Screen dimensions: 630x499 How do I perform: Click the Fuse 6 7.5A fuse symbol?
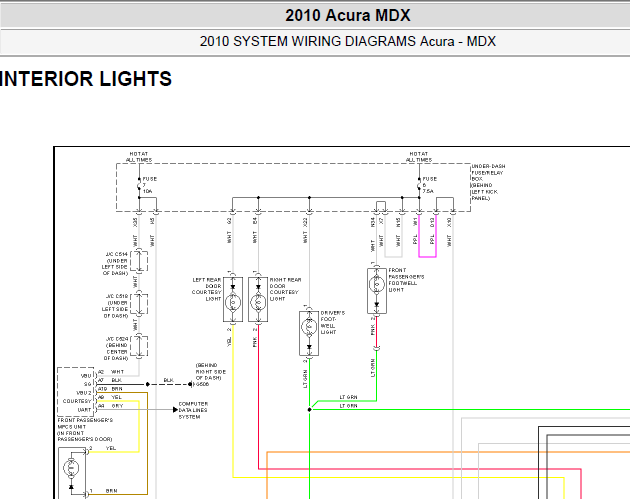(x=419, y=186)
